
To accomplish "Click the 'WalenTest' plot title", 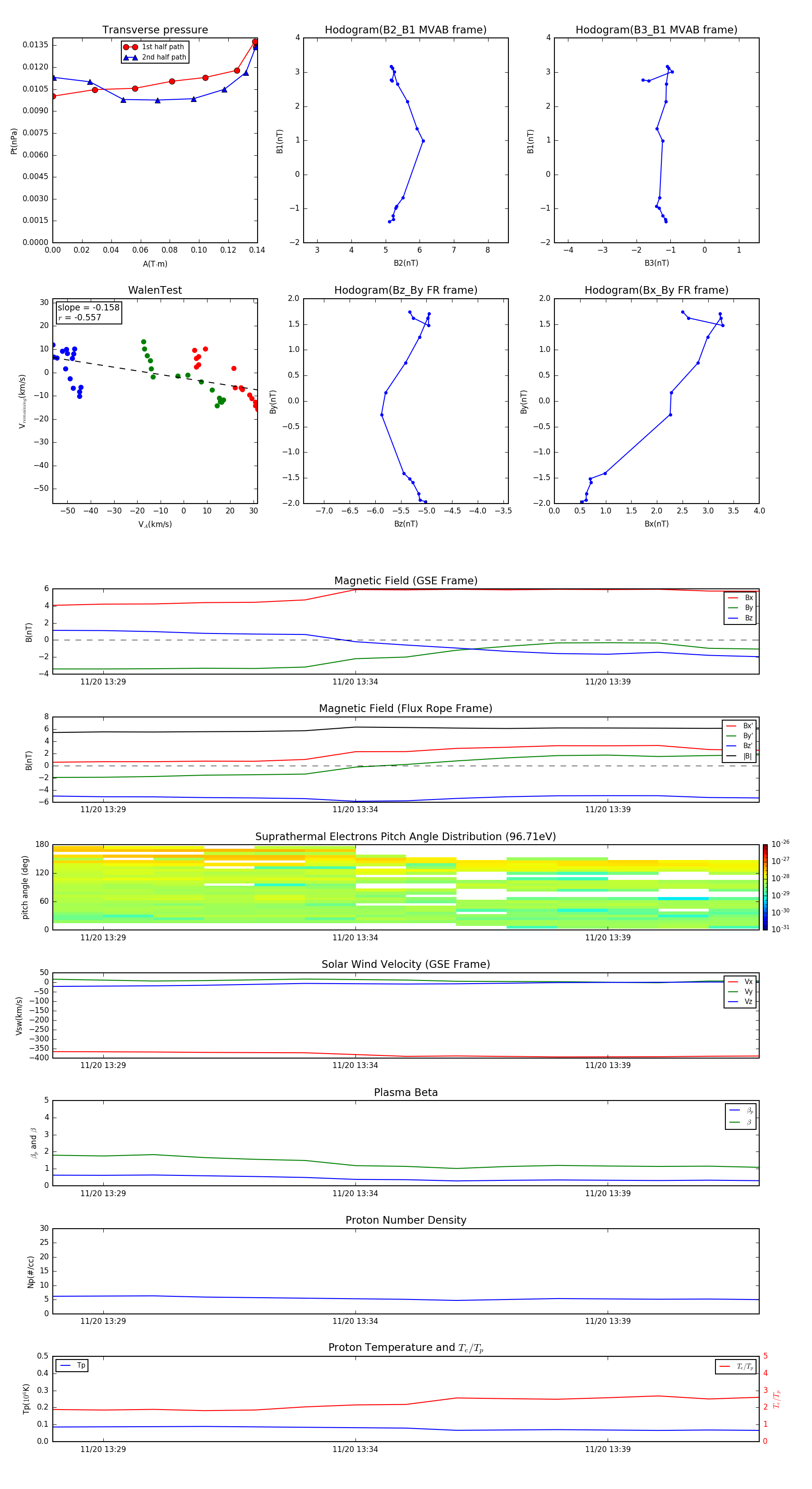I will [155, 290].
